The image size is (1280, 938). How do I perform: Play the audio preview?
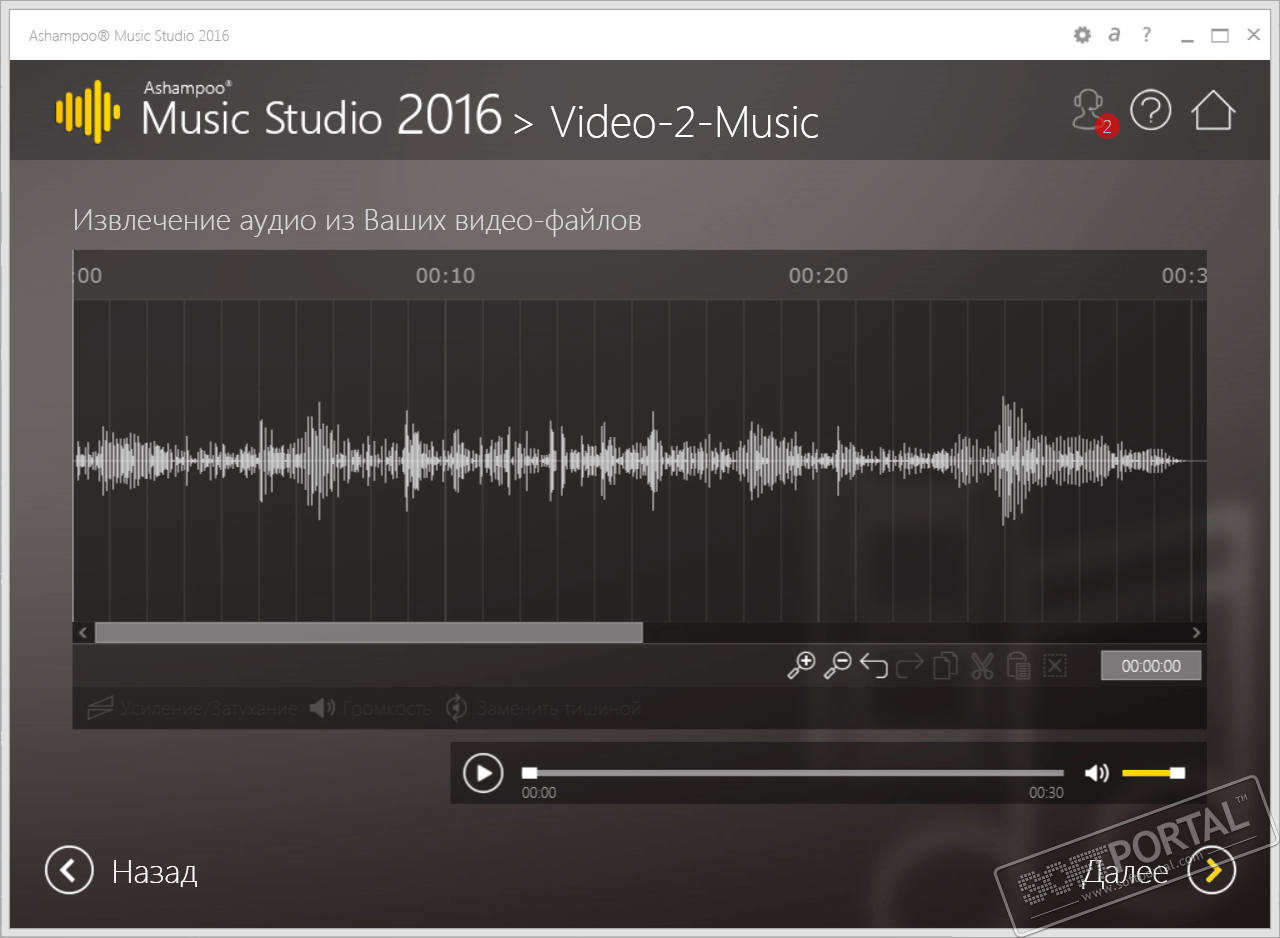point(483,773)
